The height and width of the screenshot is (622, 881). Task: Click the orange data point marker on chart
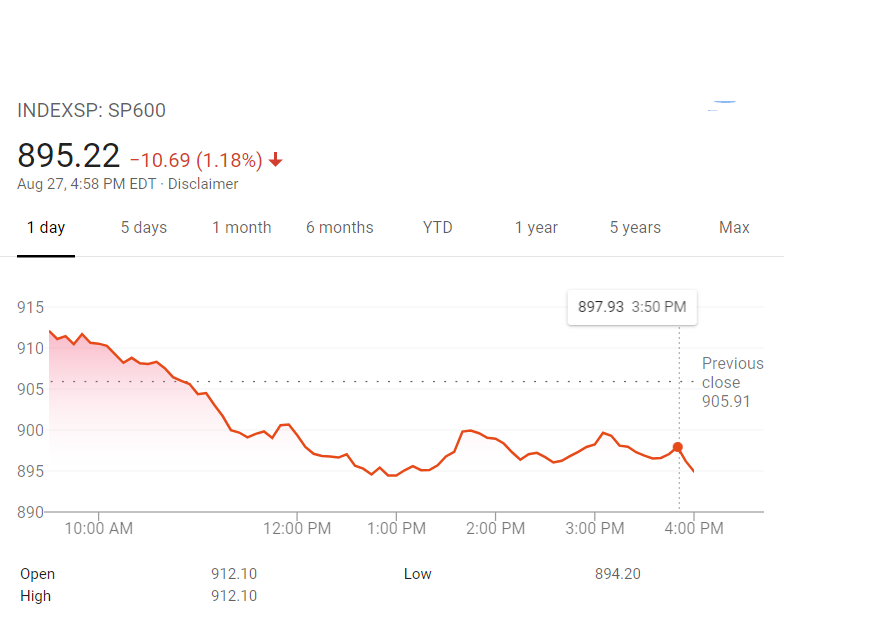[x=678, y=447]
